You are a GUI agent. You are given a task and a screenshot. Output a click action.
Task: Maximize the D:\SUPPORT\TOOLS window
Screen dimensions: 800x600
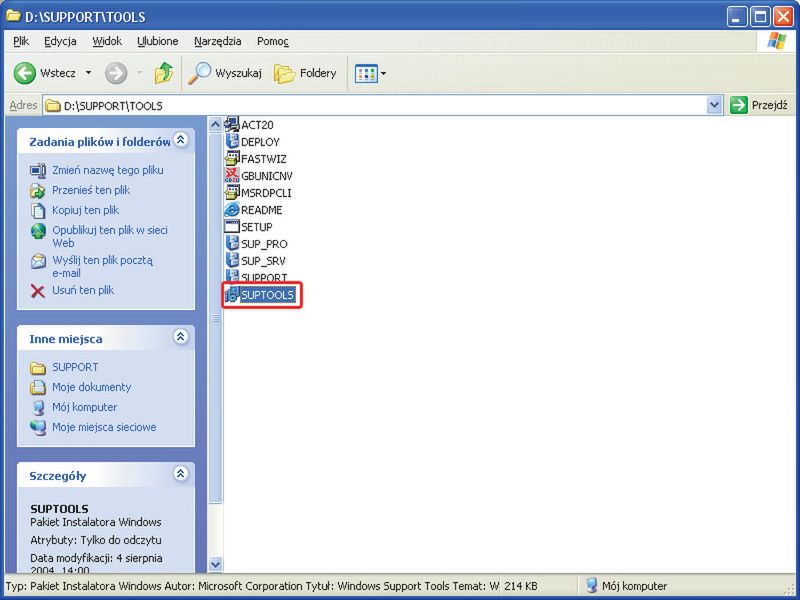pyautogui.click(x=760, y=17)
